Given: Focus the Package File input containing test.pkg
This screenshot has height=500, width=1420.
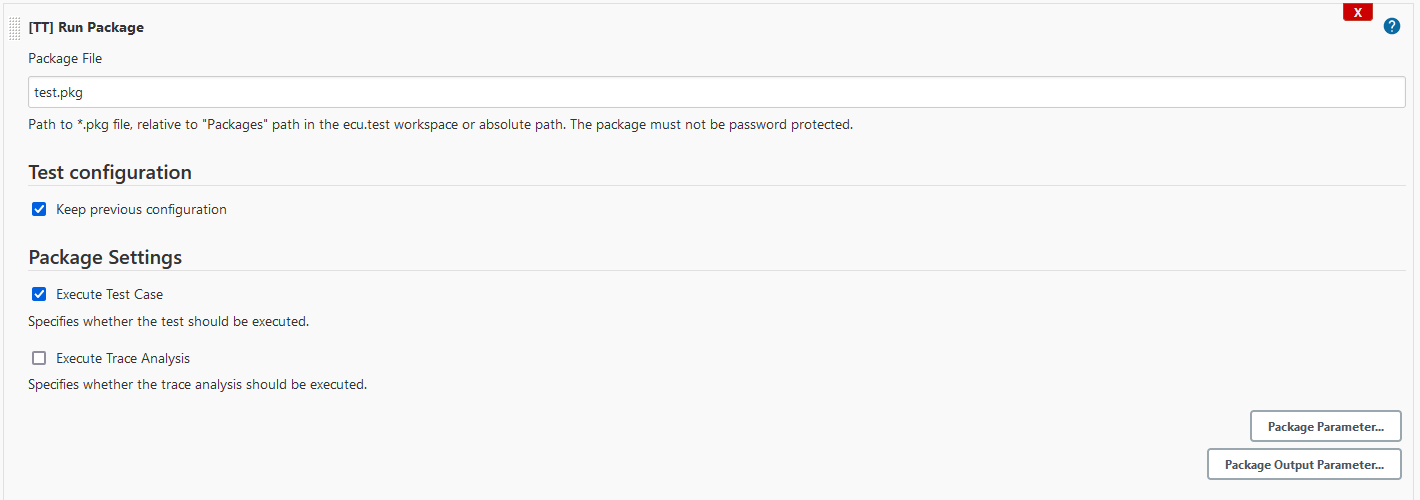Looking at the screenshot, I should [717, 93].
